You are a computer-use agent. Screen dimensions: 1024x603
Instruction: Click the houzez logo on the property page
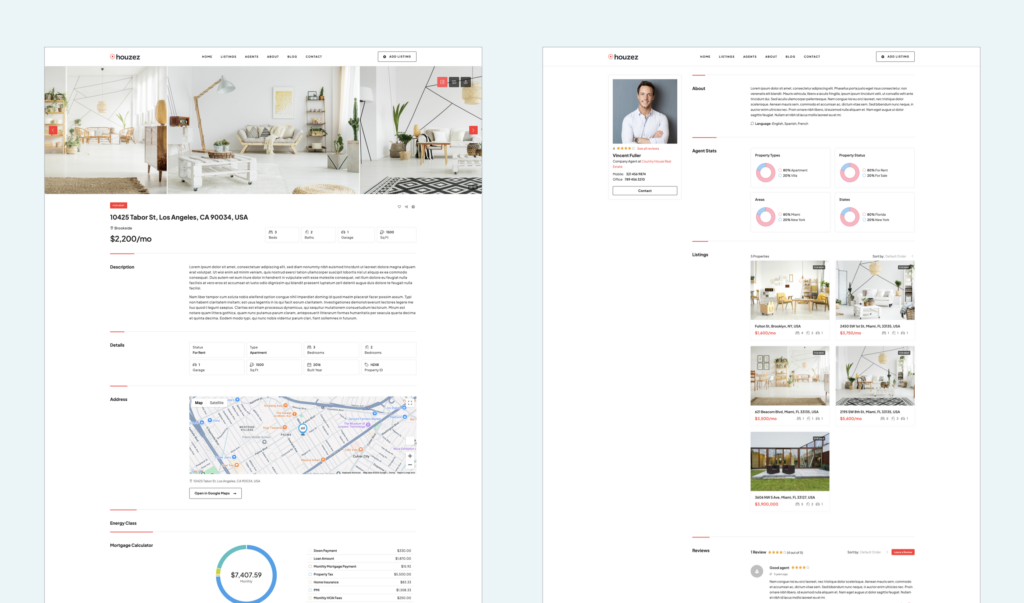point(127,57)
